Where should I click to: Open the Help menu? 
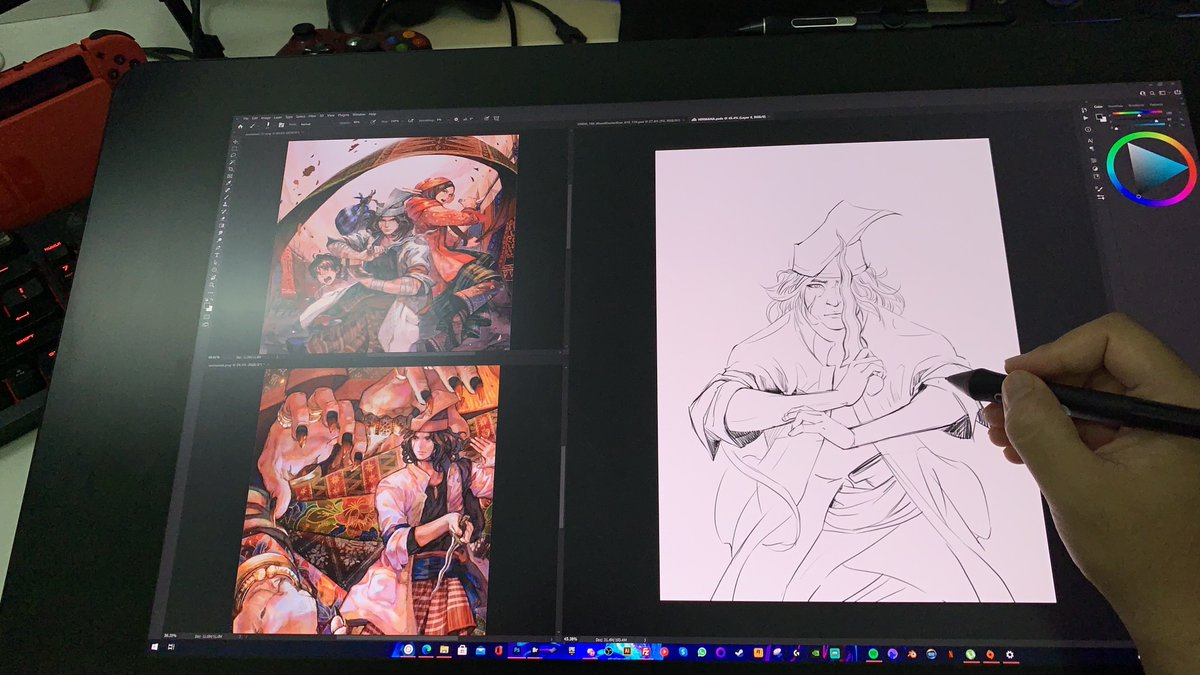pyautogui.click(x=372, y=114)
